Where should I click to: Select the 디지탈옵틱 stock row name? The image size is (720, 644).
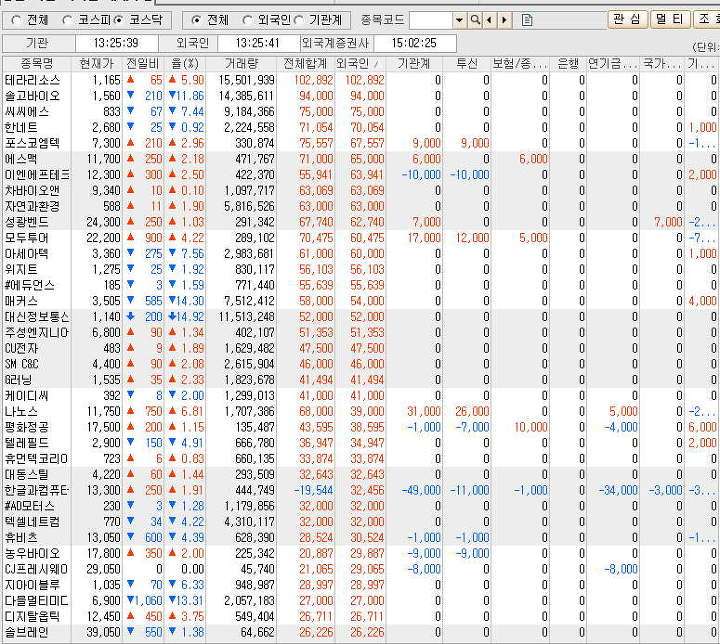click(33, 616)
